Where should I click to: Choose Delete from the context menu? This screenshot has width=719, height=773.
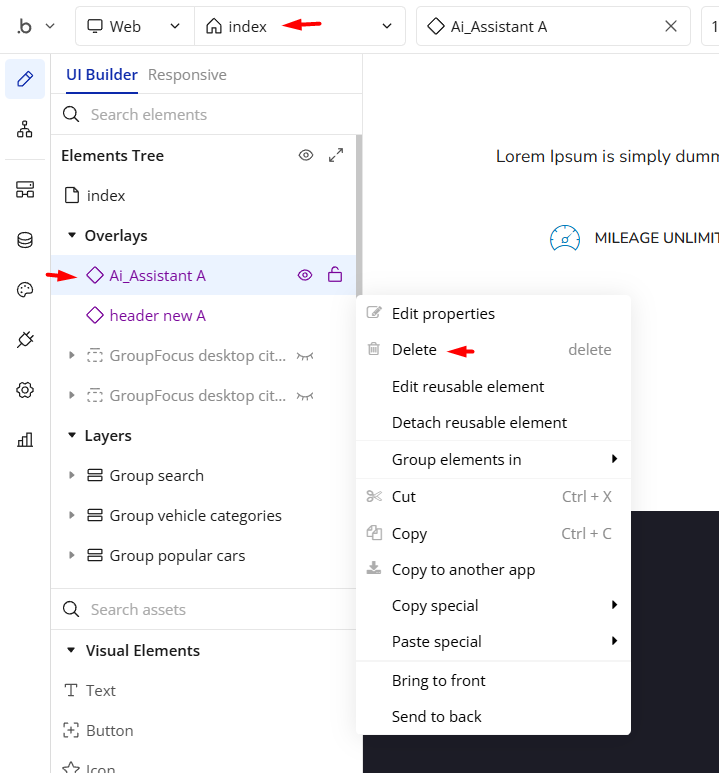click(414, 350)
